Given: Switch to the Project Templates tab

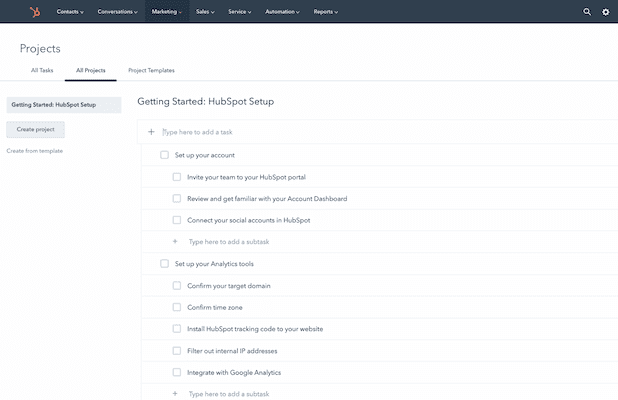Looking at the screenshot, I should point(151,70).
